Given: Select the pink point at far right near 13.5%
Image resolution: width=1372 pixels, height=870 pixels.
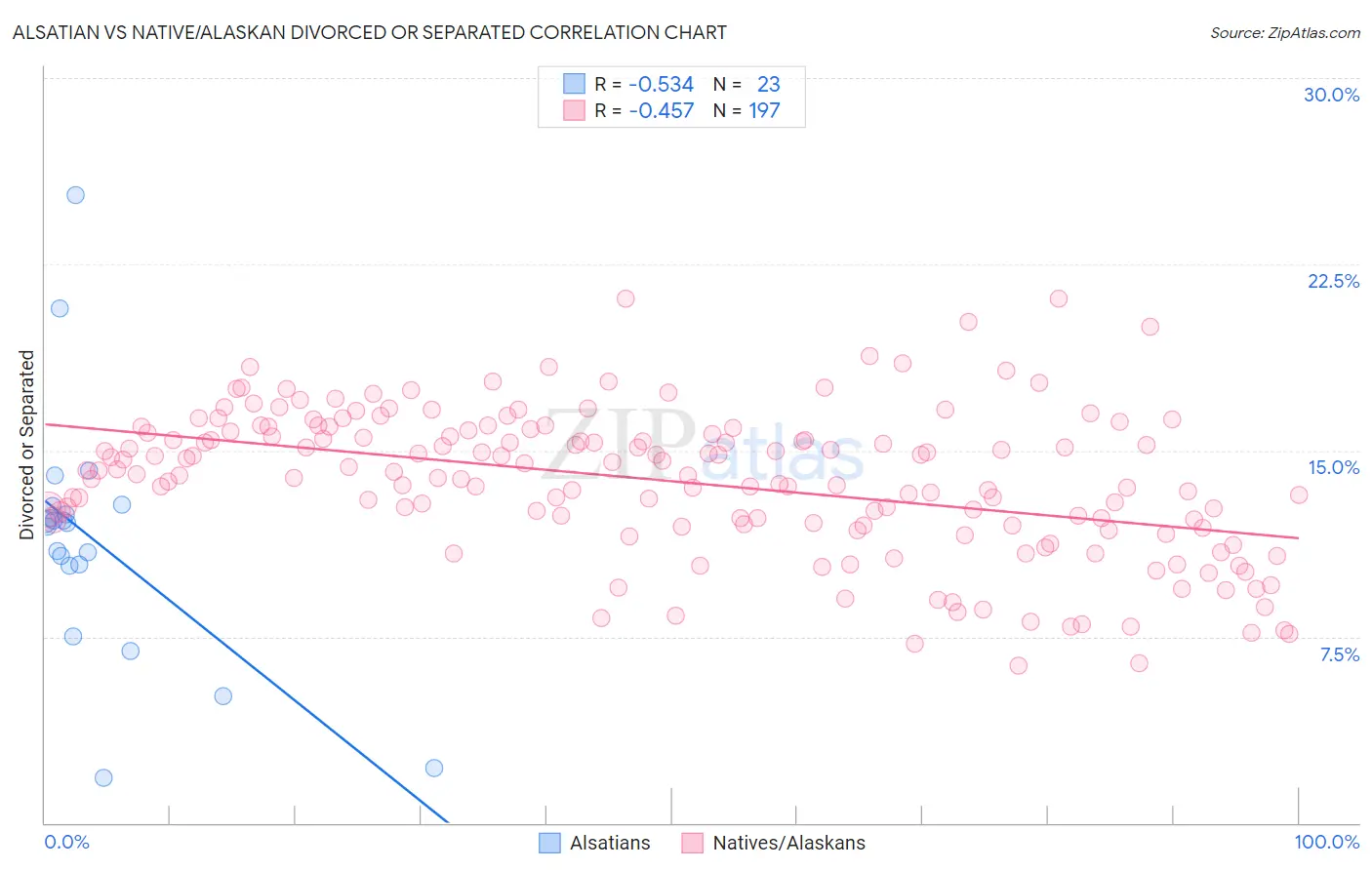Looking at the screenshot, I should pos(1299,494).
